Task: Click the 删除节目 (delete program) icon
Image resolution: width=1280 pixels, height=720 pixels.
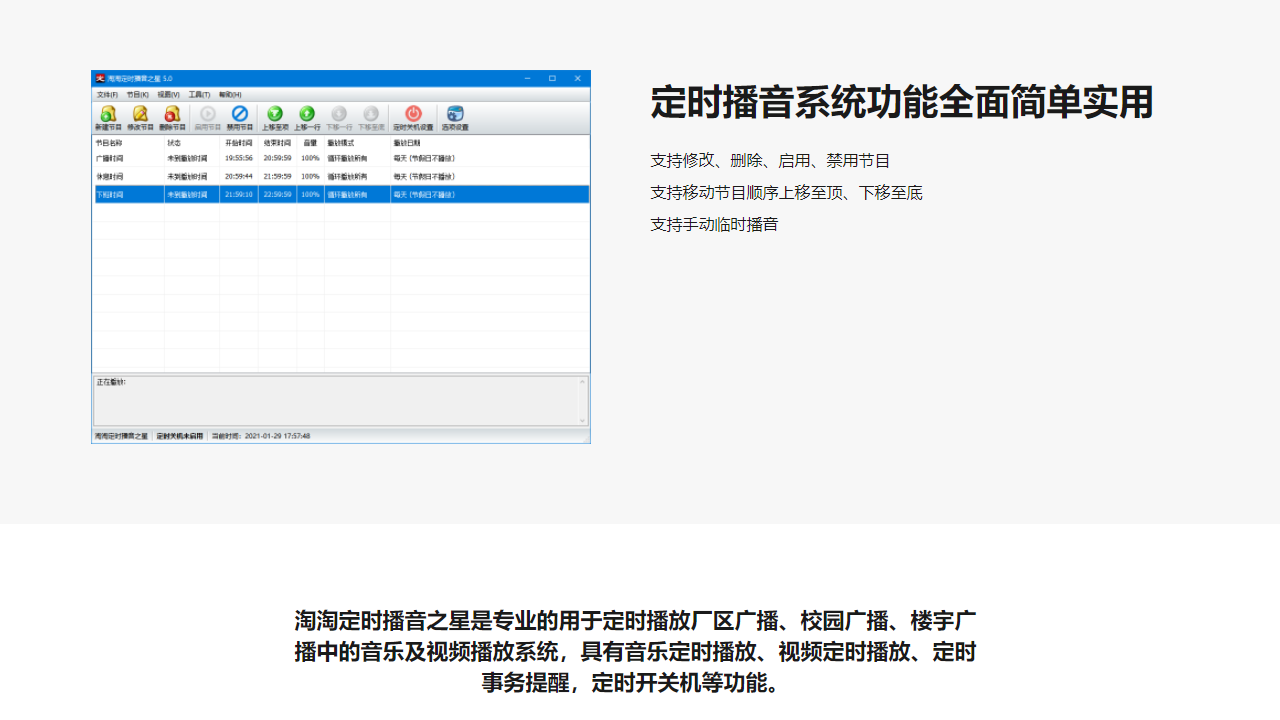Action: pos(172,115)
